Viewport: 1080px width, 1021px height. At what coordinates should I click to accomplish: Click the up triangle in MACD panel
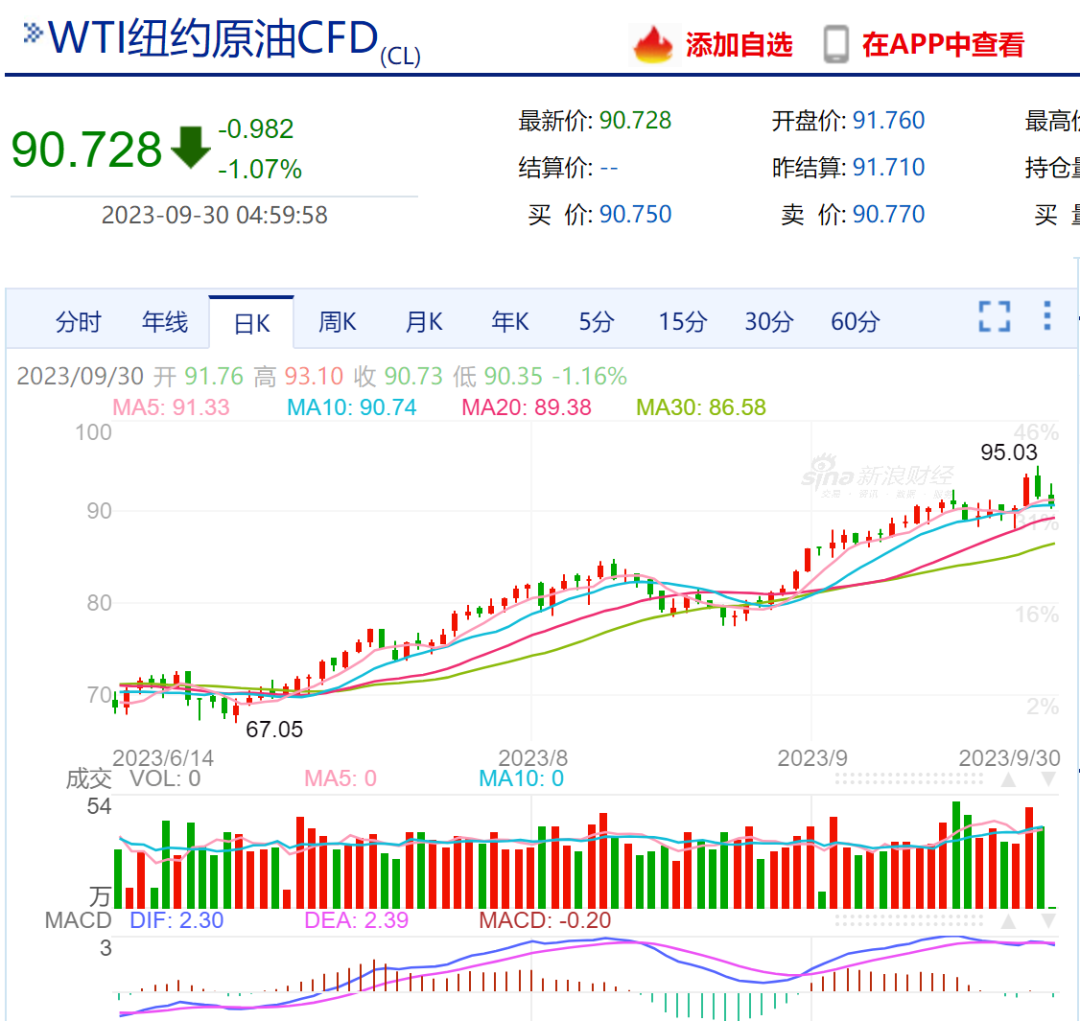1008,921
